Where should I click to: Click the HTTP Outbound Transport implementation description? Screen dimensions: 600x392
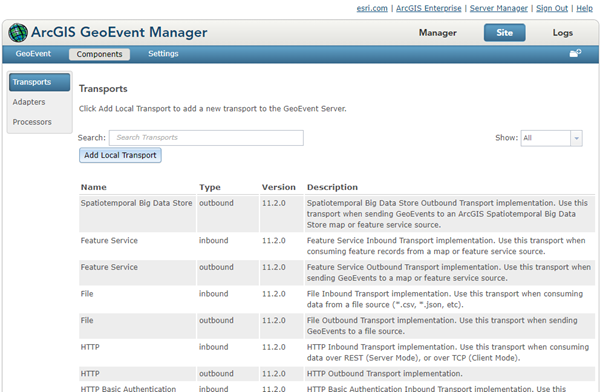tap(385, 373)
